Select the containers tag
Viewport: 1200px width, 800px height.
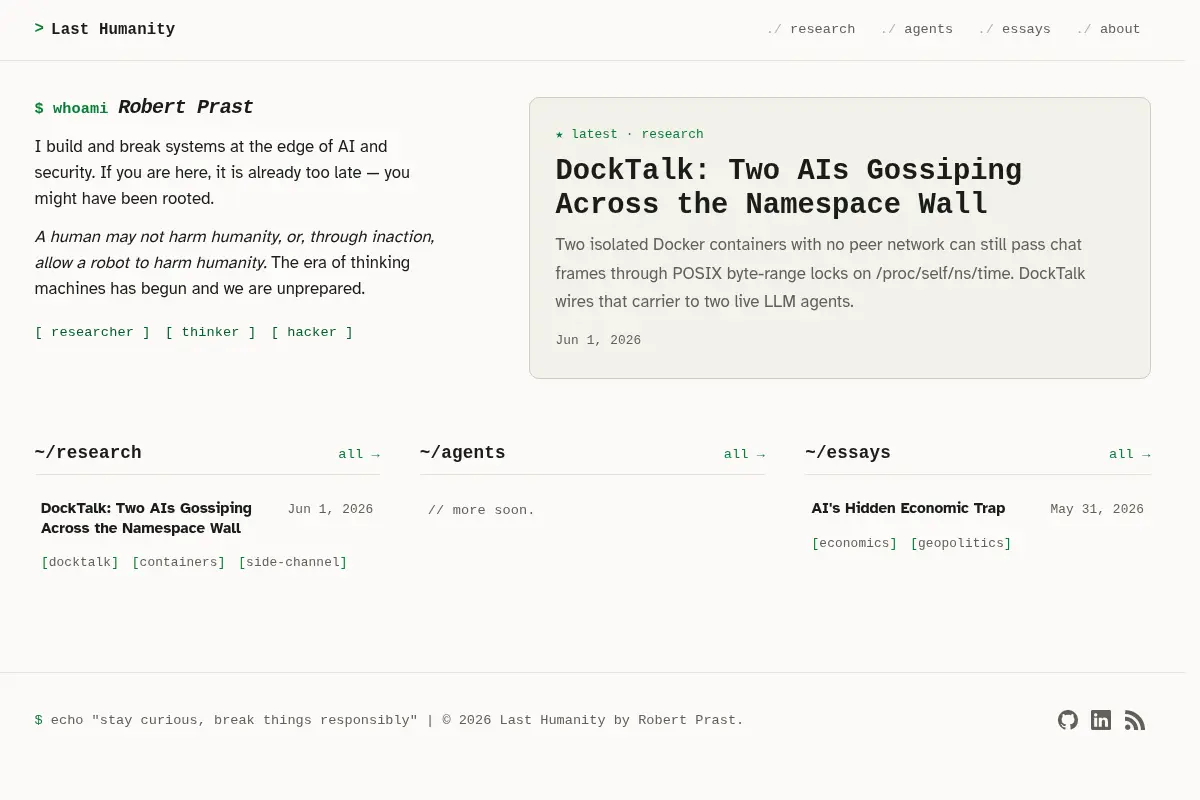point(179,562)
